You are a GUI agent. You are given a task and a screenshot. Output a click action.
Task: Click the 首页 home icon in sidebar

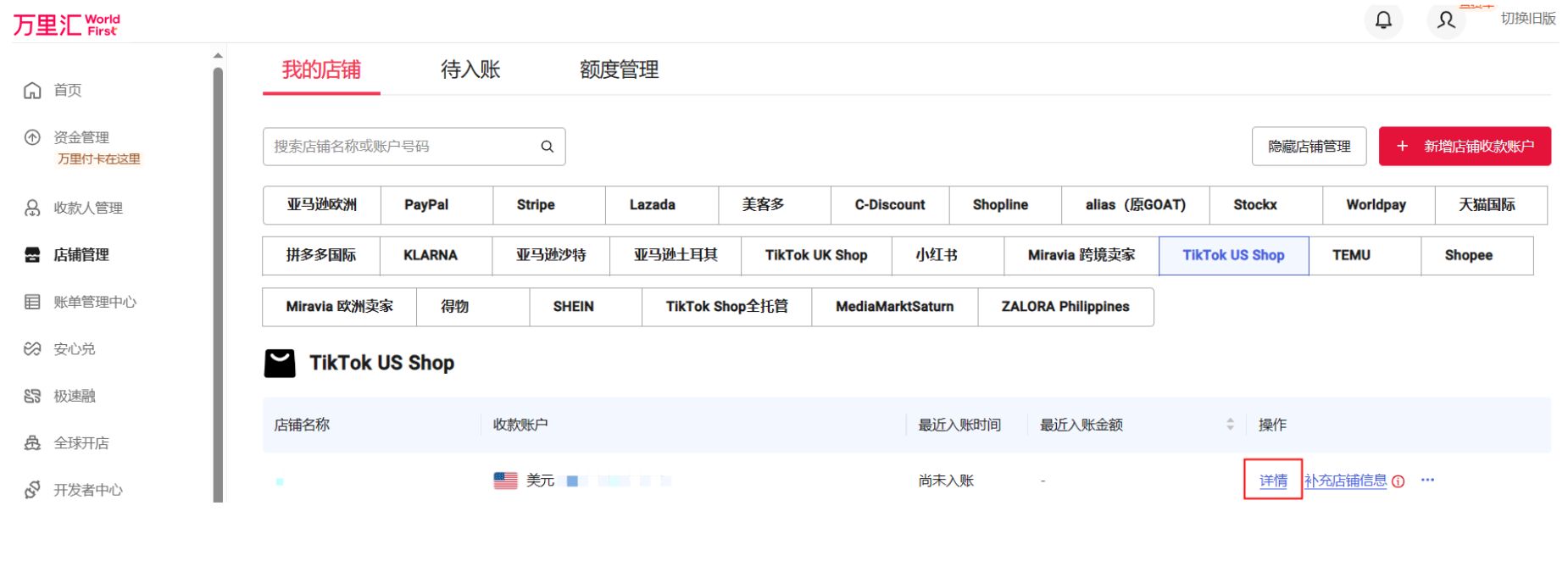32,91
